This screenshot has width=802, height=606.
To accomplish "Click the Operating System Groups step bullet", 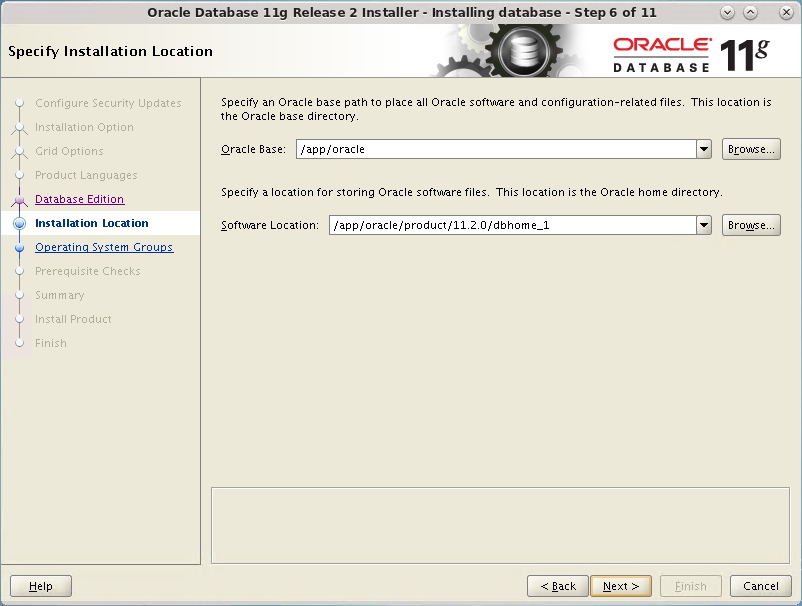I will (x=19, y=248).
